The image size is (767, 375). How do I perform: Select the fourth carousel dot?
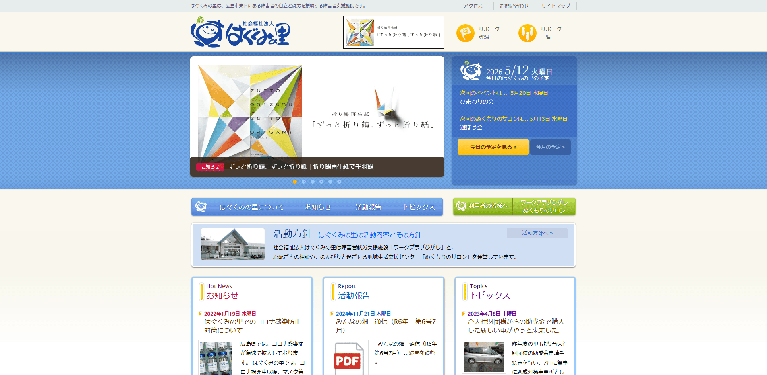click(x=321, y=181)
